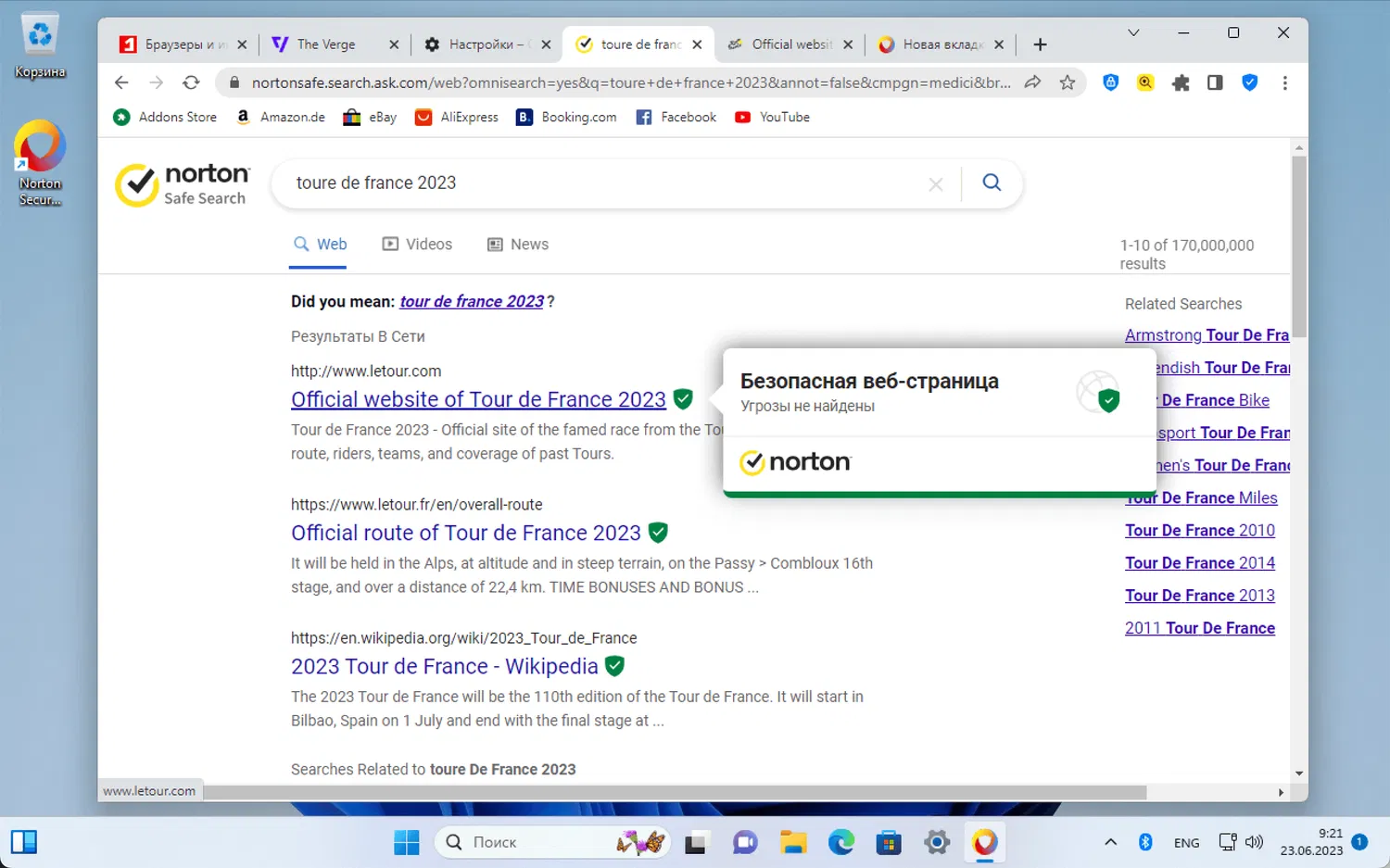Image resolution: width=1390 pixels, height=868 pixels.
Task: Clear the search query with the X icon
Action: coord(936,184)
